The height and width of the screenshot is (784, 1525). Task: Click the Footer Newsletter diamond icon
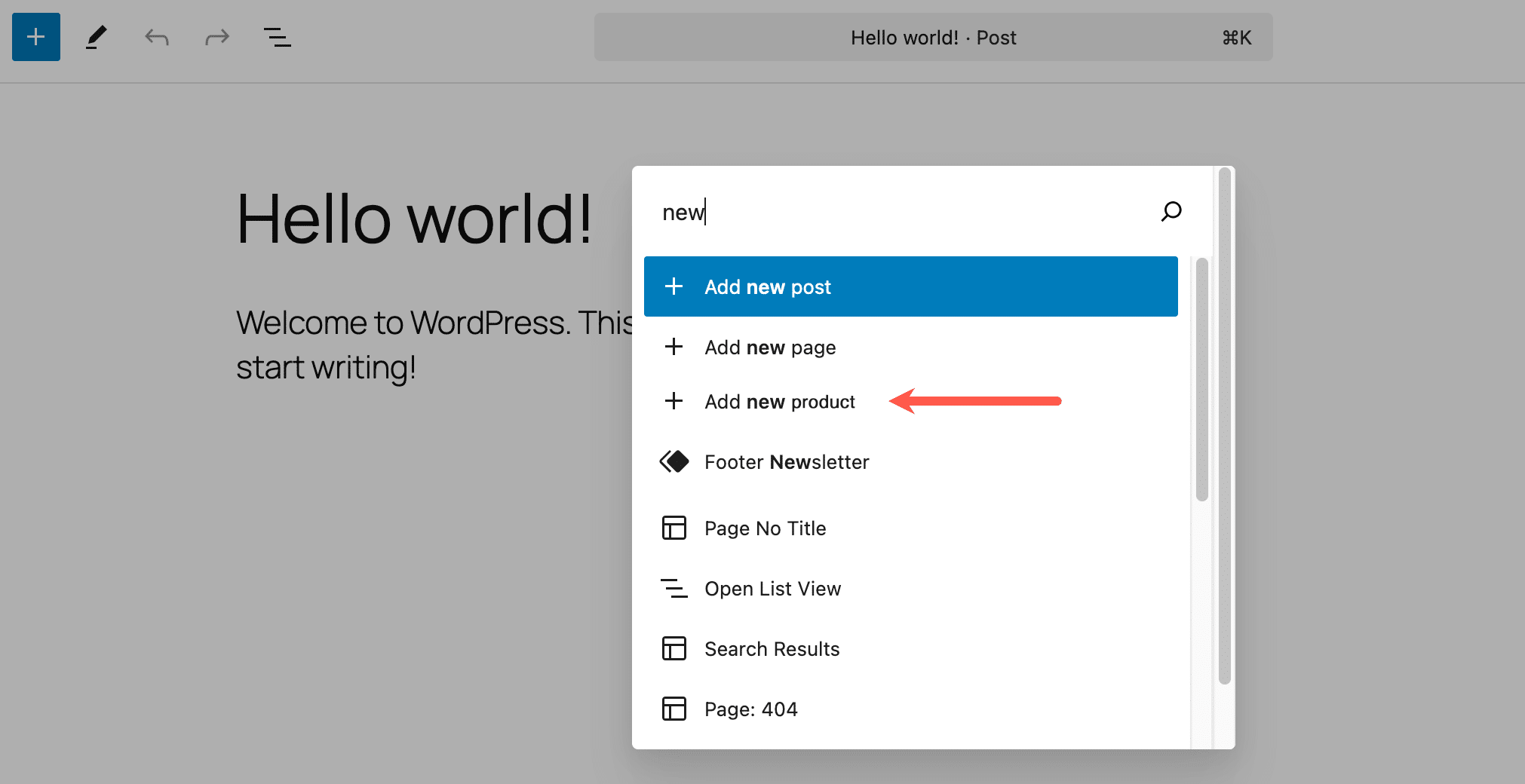pos(674,461)
